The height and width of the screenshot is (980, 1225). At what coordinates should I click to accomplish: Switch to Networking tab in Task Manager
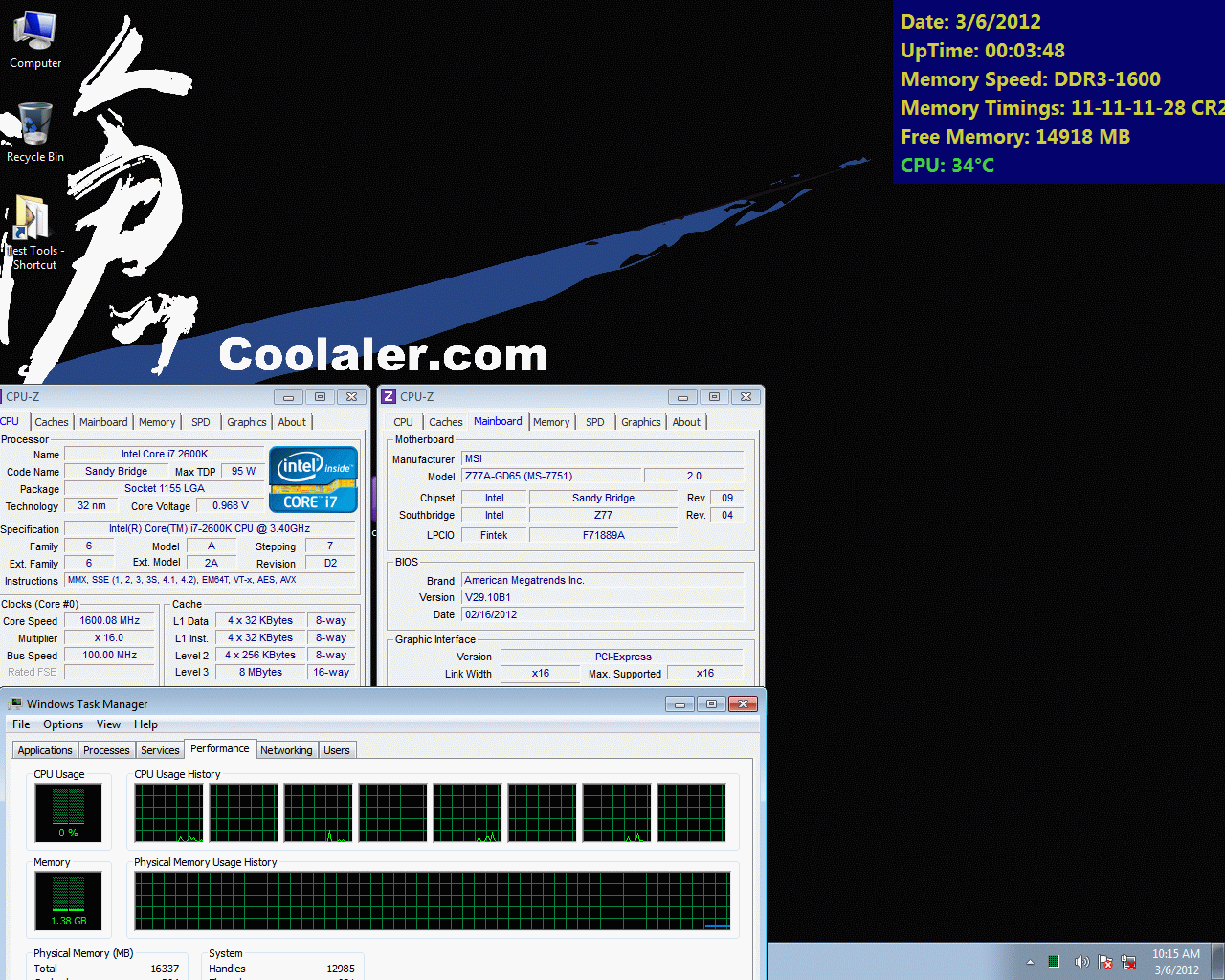(286, 750)
